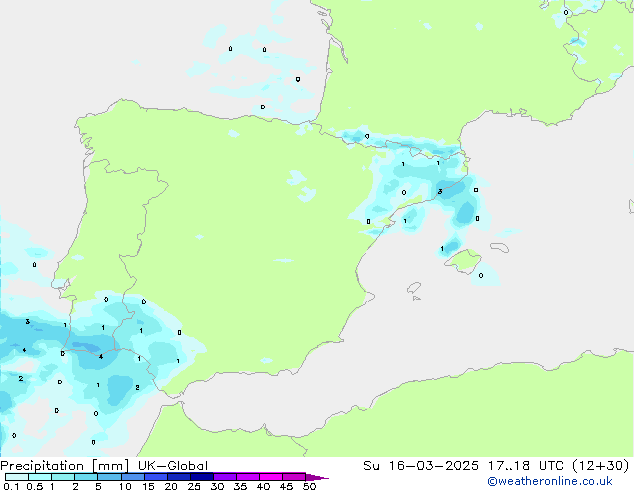Click the 35–40 mm legend swatch
The width and height of the screenshot is (634, 490).
click(x=247, y=477)
